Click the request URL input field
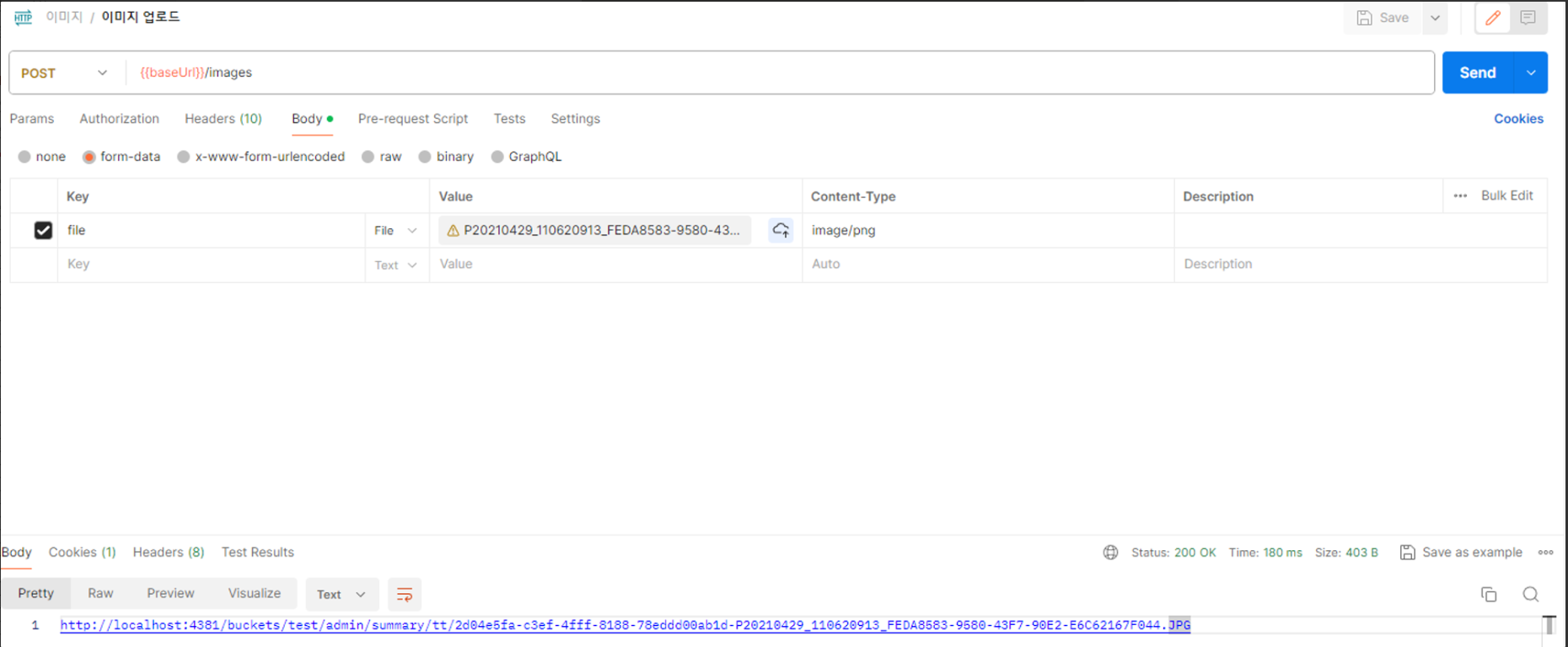 780,72
